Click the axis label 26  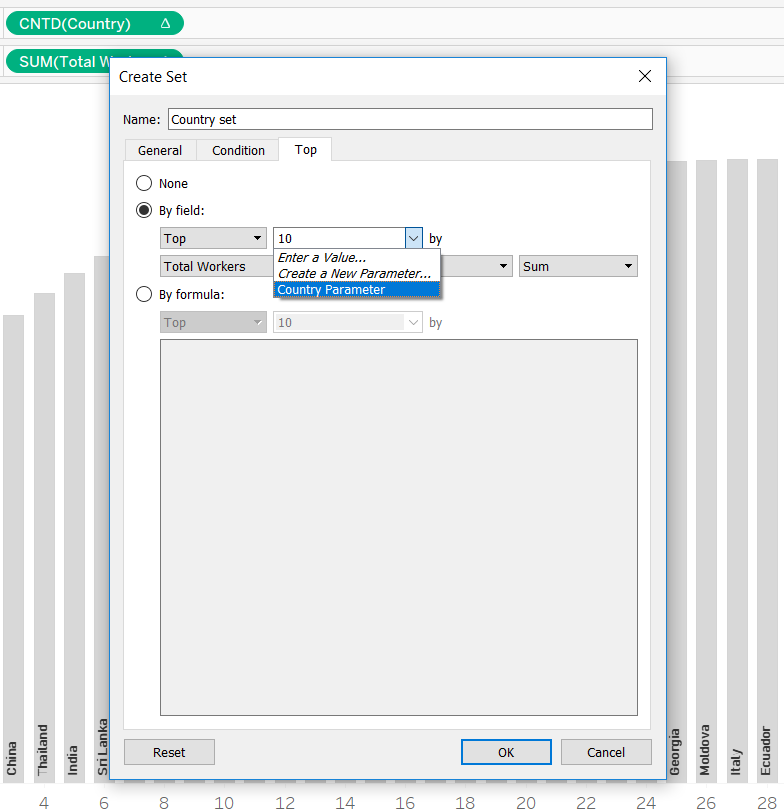[706, 802]
